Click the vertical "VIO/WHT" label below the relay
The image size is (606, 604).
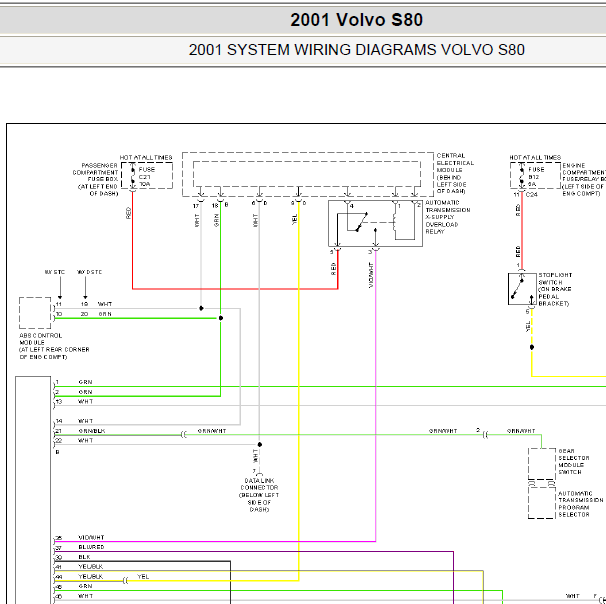[x=371, y=275]
